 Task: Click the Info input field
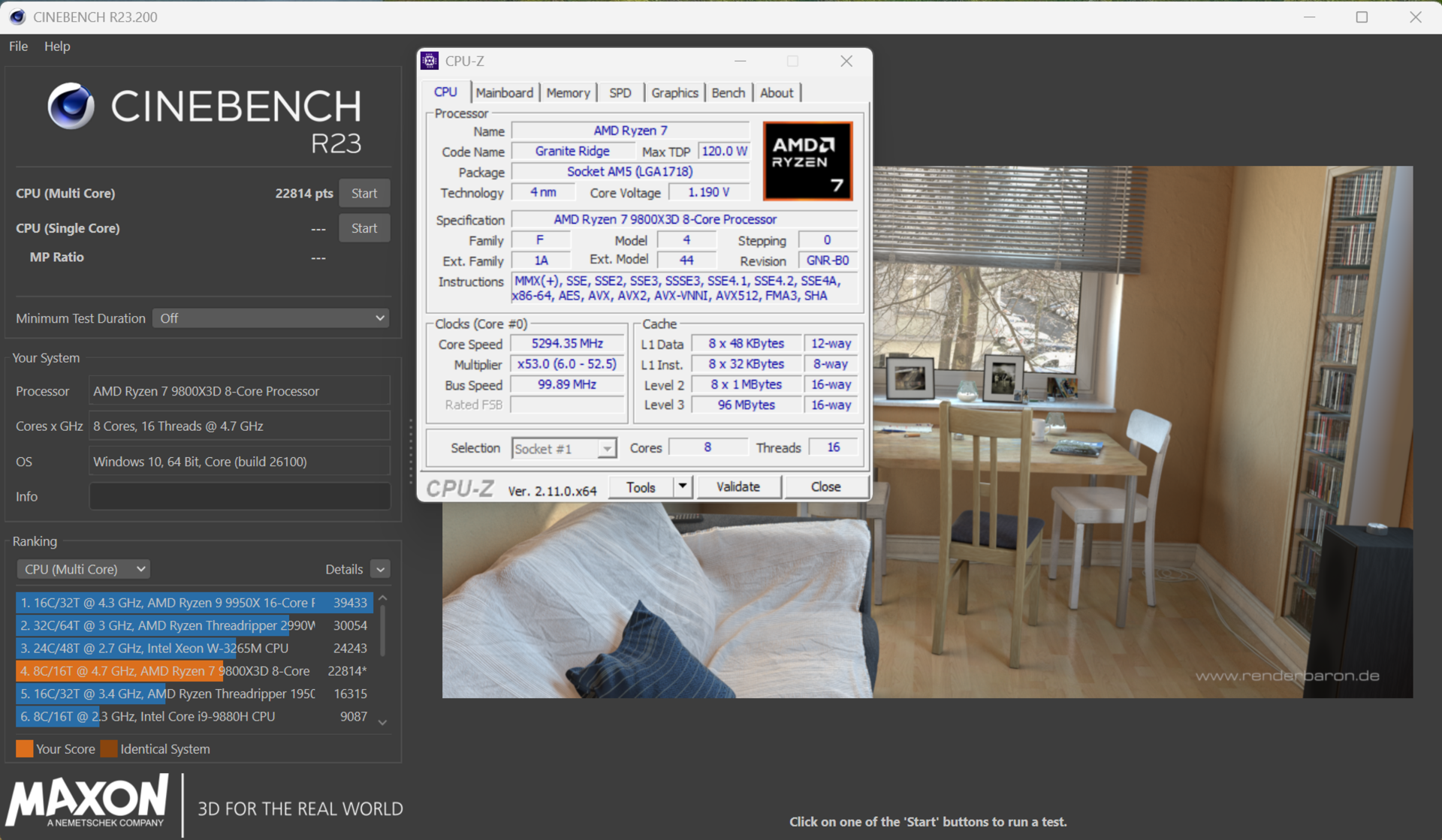click(240, 496)
